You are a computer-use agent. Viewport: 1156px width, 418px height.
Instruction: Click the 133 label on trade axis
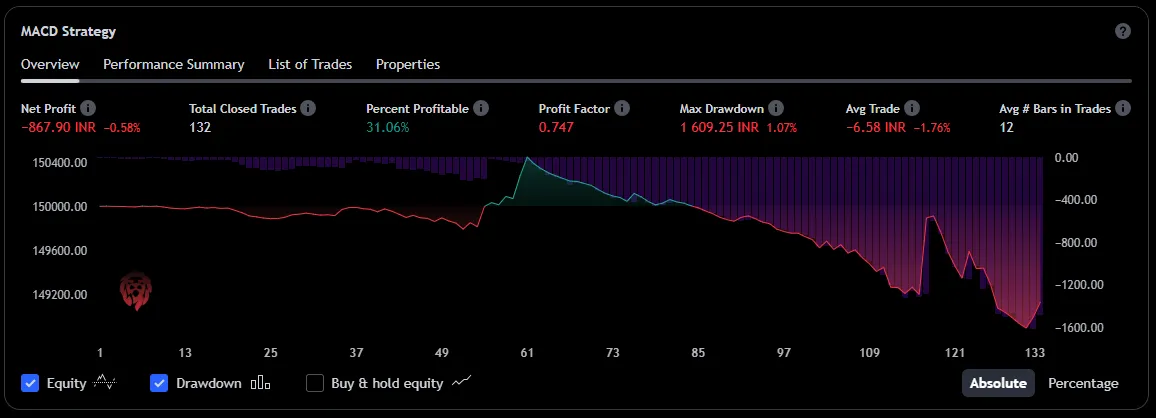[1035, 353]
